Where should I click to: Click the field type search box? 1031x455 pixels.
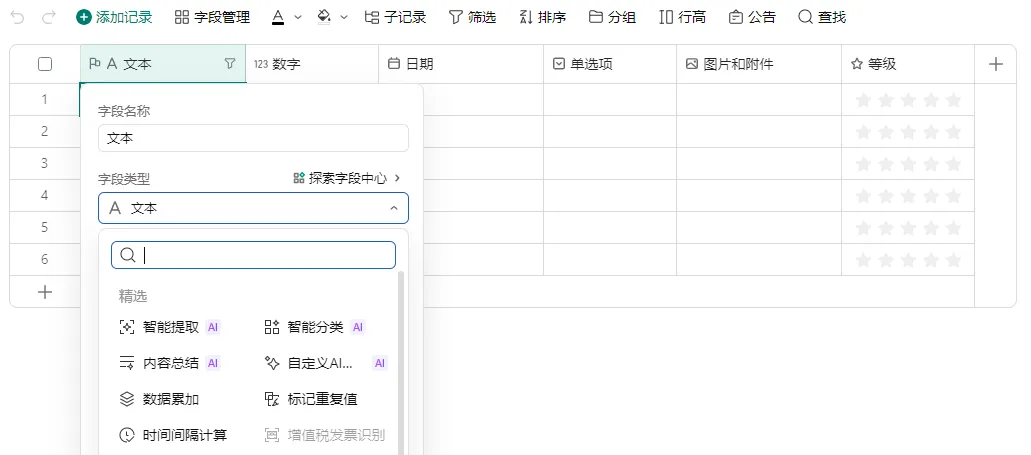[x=253, y=255]
